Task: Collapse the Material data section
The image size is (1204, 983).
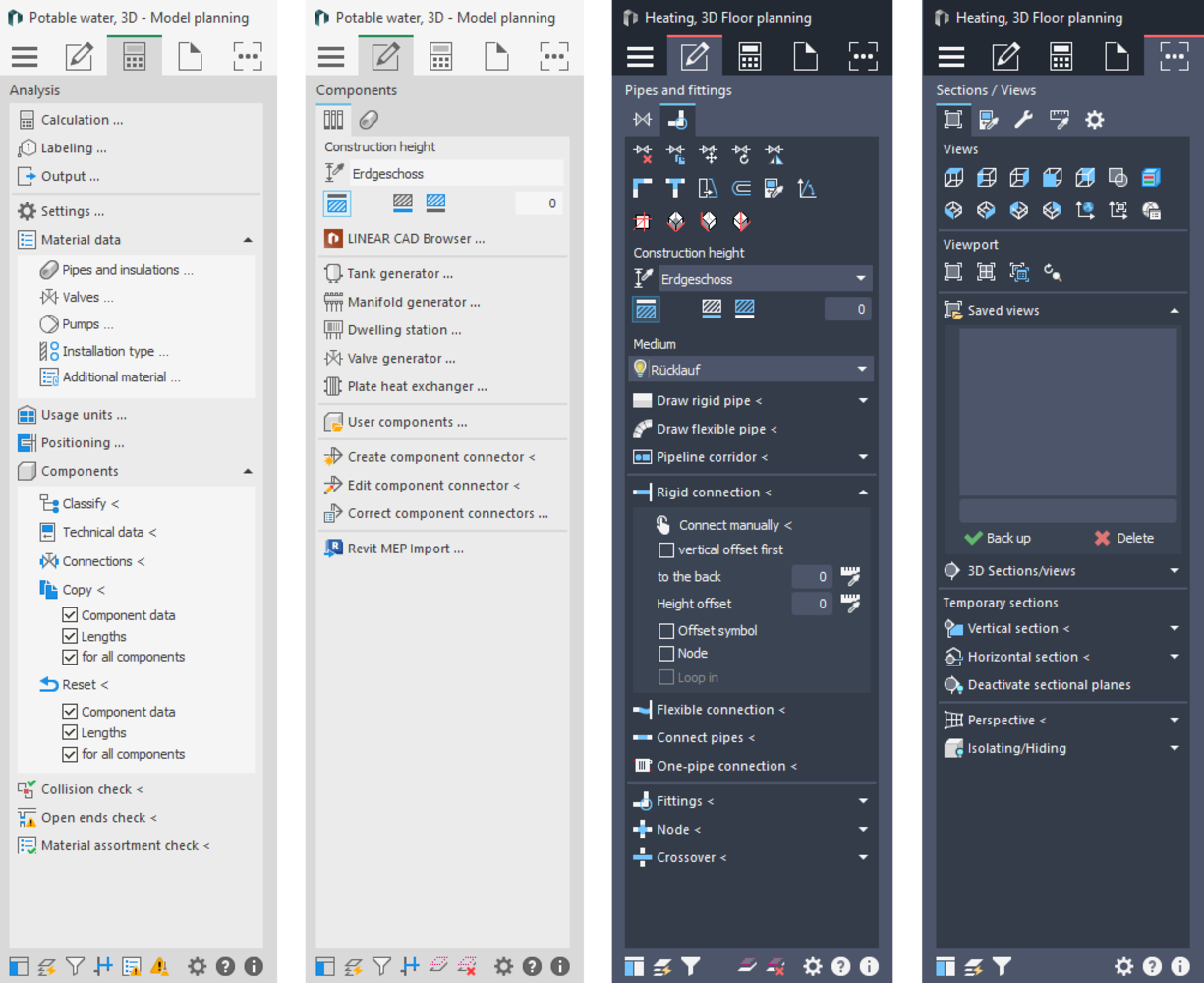Action: [x=248, y=240]
